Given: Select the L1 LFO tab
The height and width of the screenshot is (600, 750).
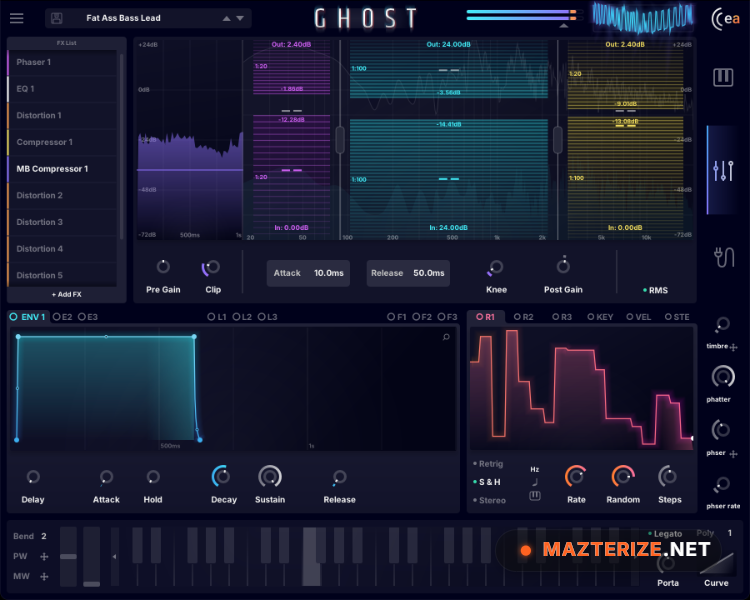Looking at the screenshot, I should 217,317.
